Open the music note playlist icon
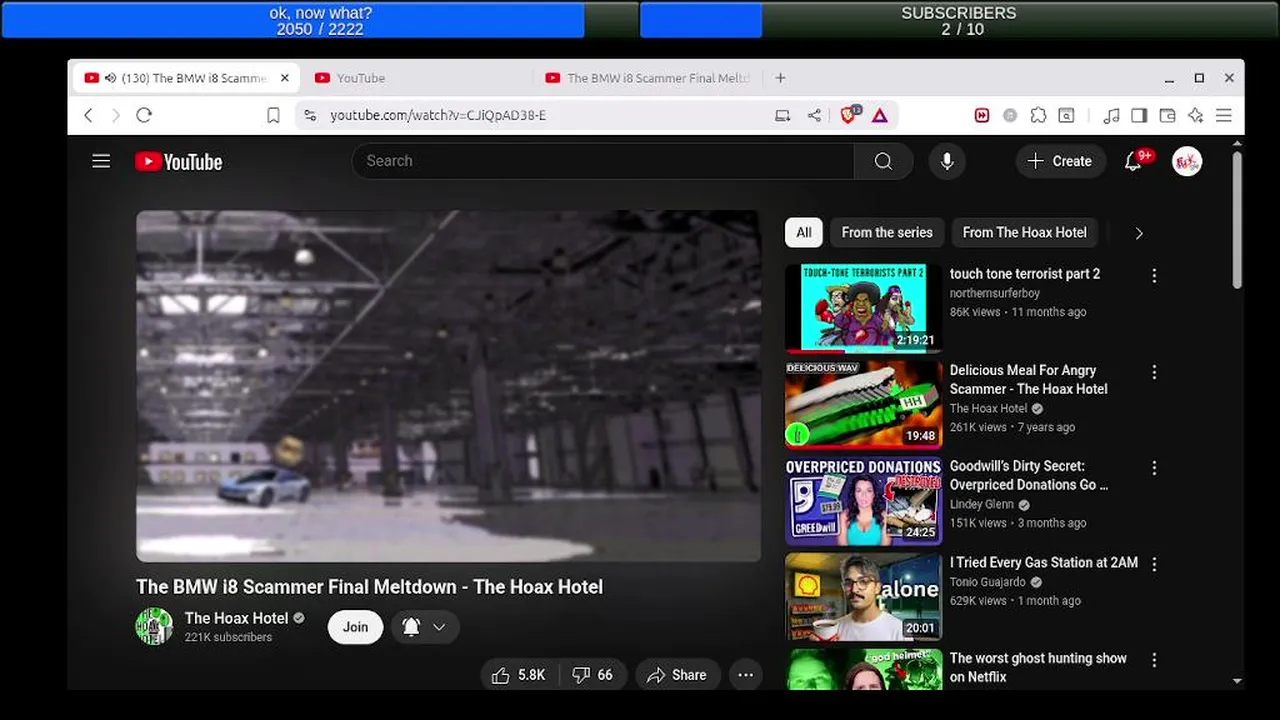 1111,116
